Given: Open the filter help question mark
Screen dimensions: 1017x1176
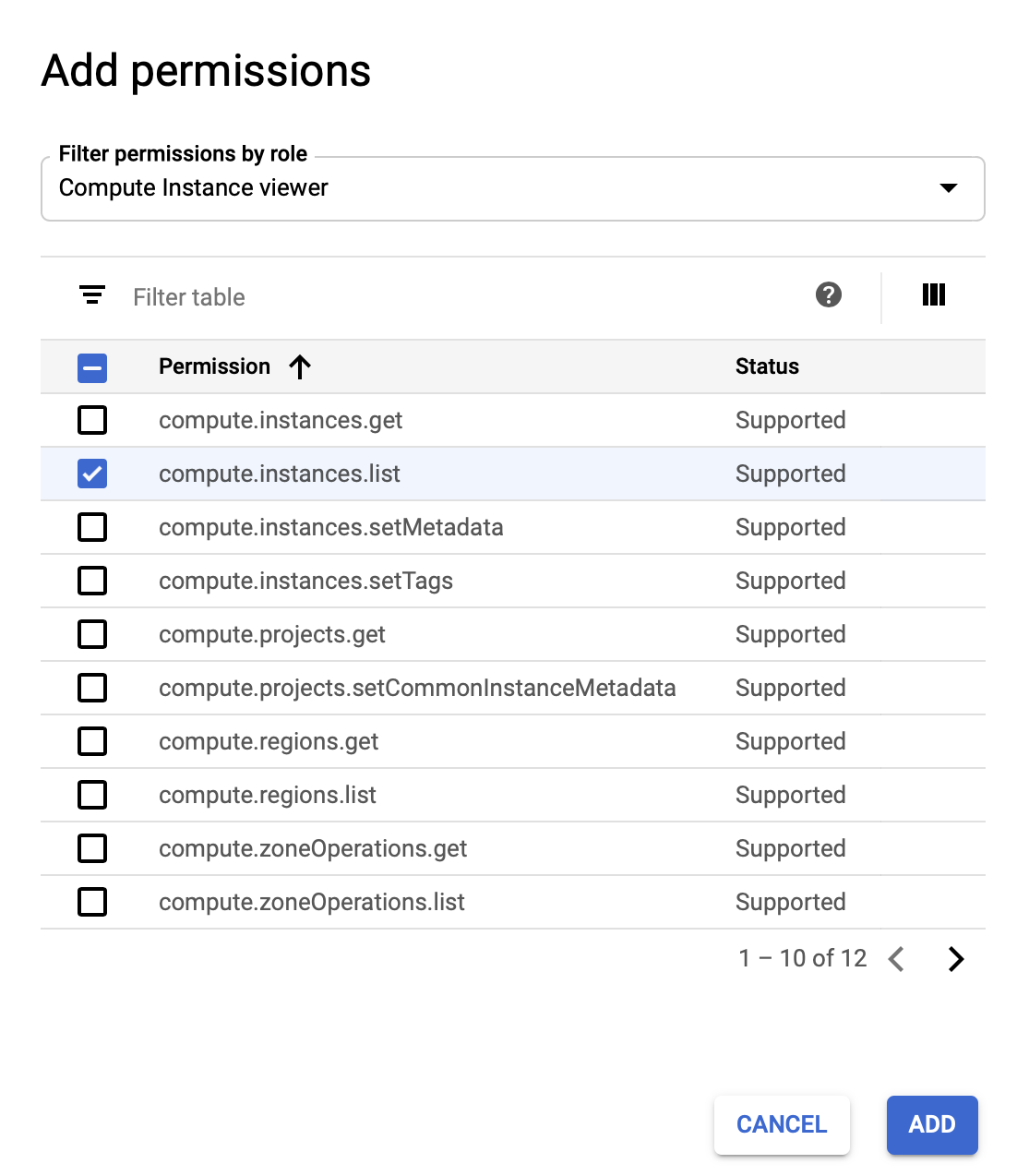Looking at the screenshot, I should coord(829,295).
